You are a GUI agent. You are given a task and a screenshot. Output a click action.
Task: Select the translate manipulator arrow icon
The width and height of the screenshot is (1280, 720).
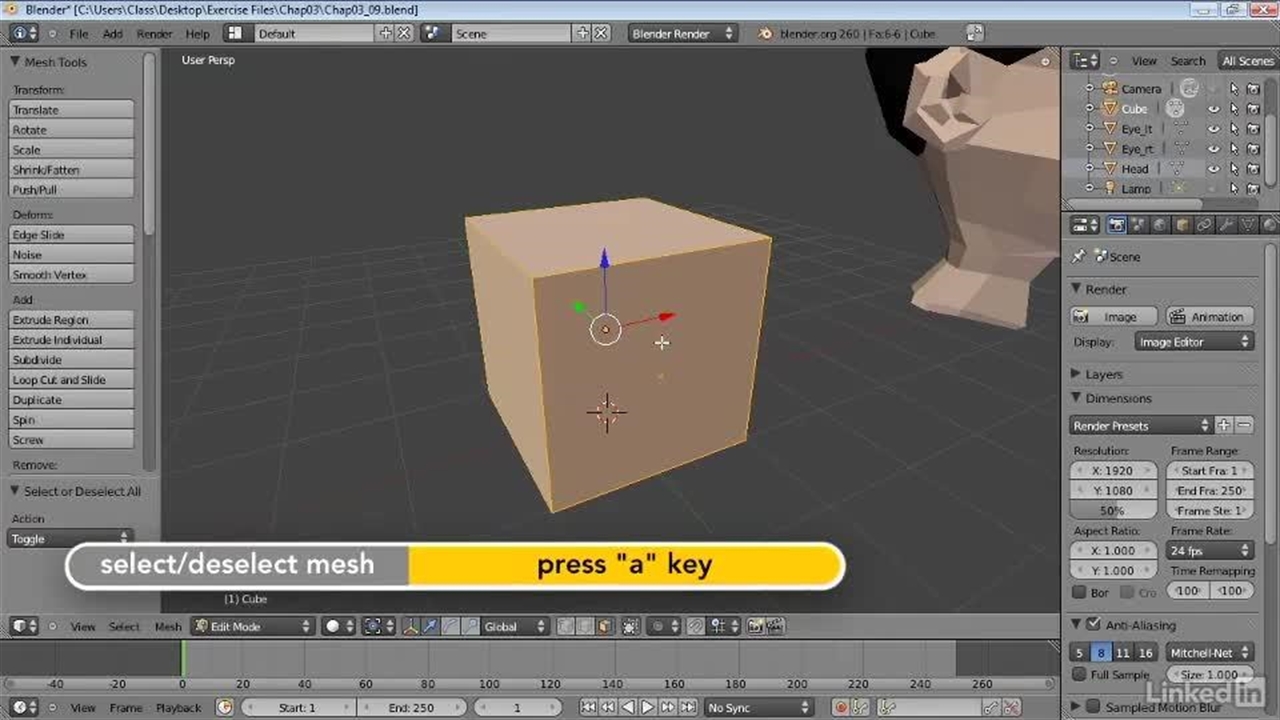[430, 627]
